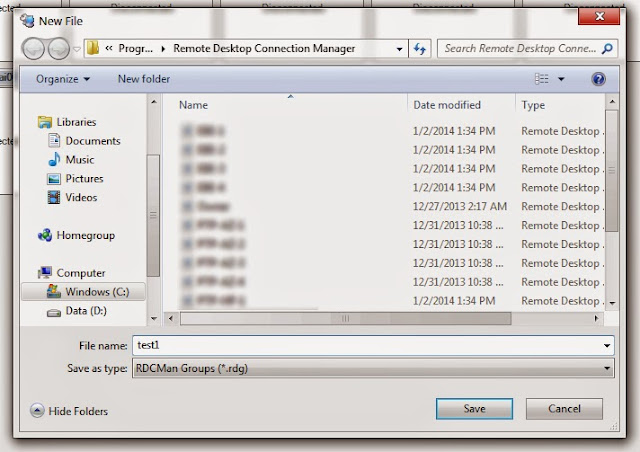
Task: Open Pictures library
Action: coord(84,178)
